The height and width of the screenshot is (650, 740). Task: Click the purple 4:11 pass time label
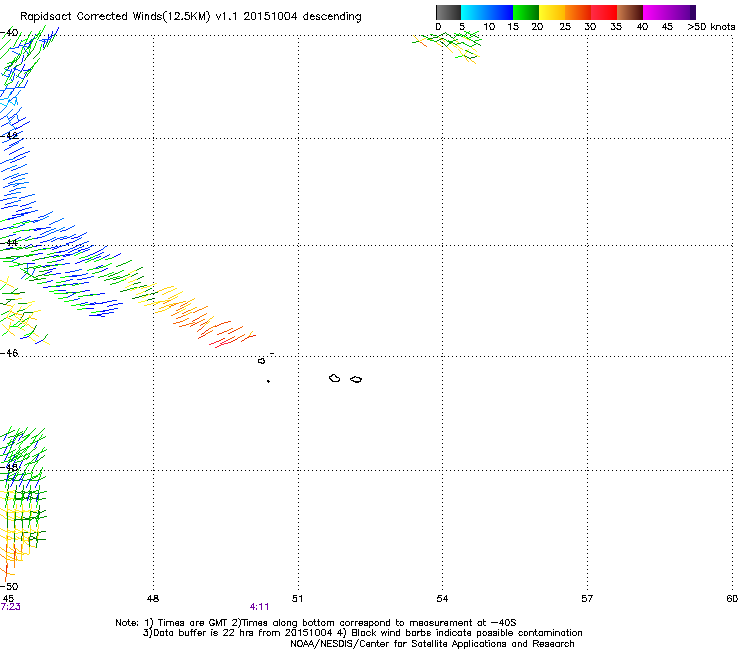[259, 607]
